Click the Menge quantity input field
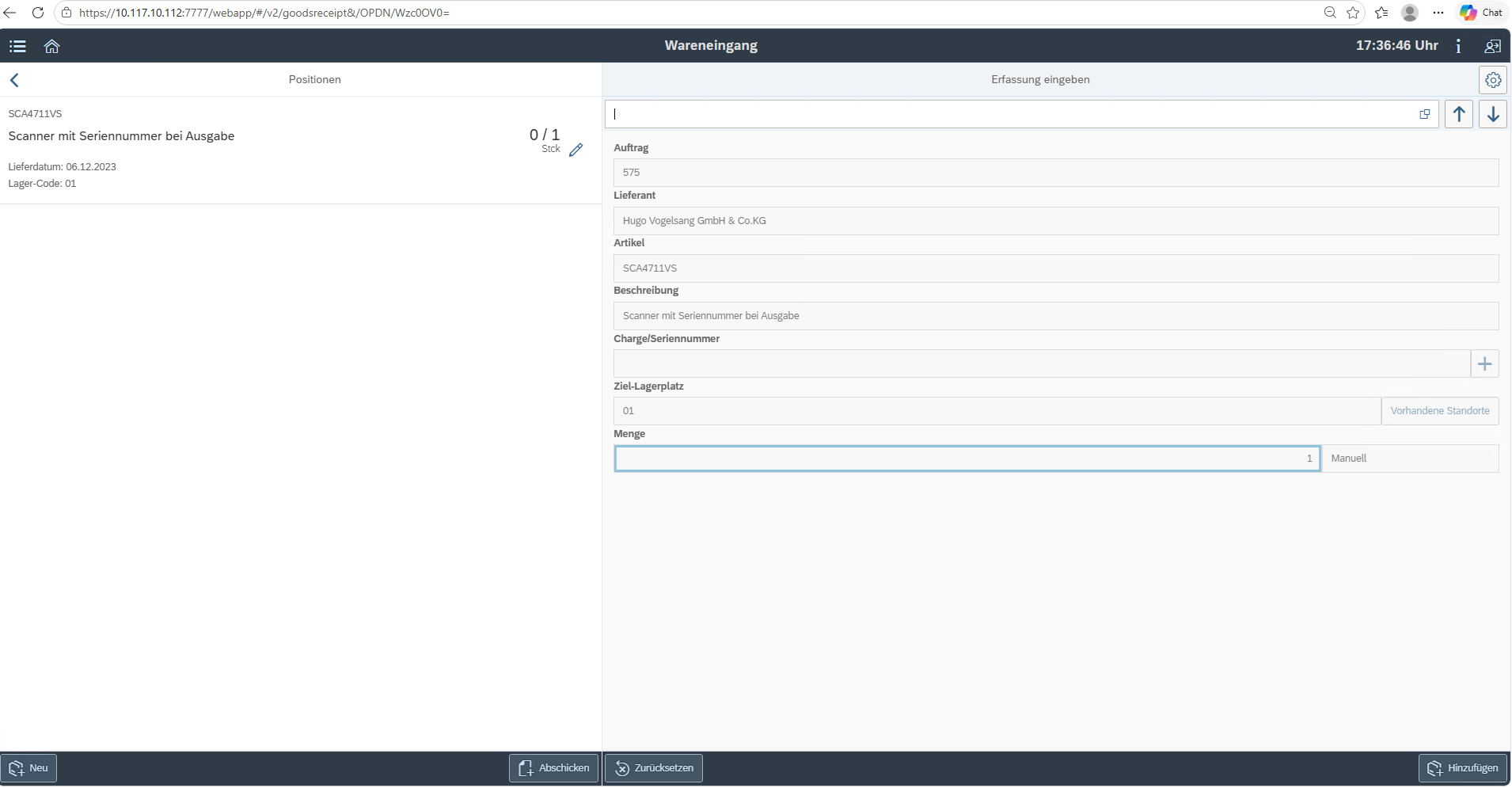The height and width of the screenshot is (788, 1512). click(967, 459)
